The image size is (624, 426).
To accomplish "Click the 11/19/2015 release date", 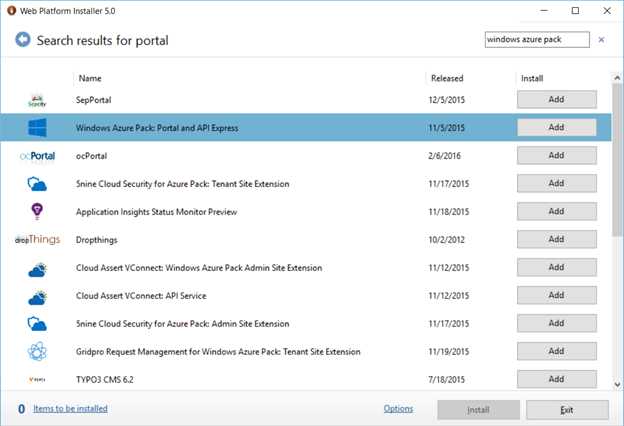I will pos(448,352).
